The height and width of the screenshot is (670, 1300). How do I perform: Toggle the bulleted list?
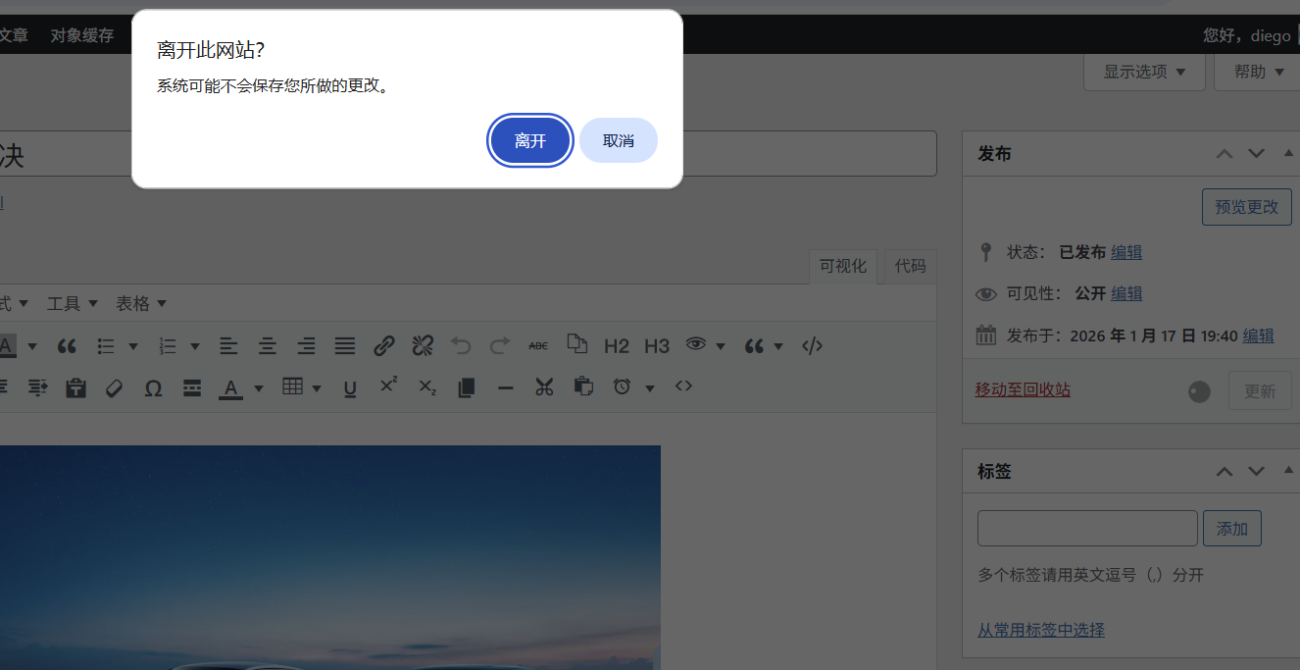[107, 345]
